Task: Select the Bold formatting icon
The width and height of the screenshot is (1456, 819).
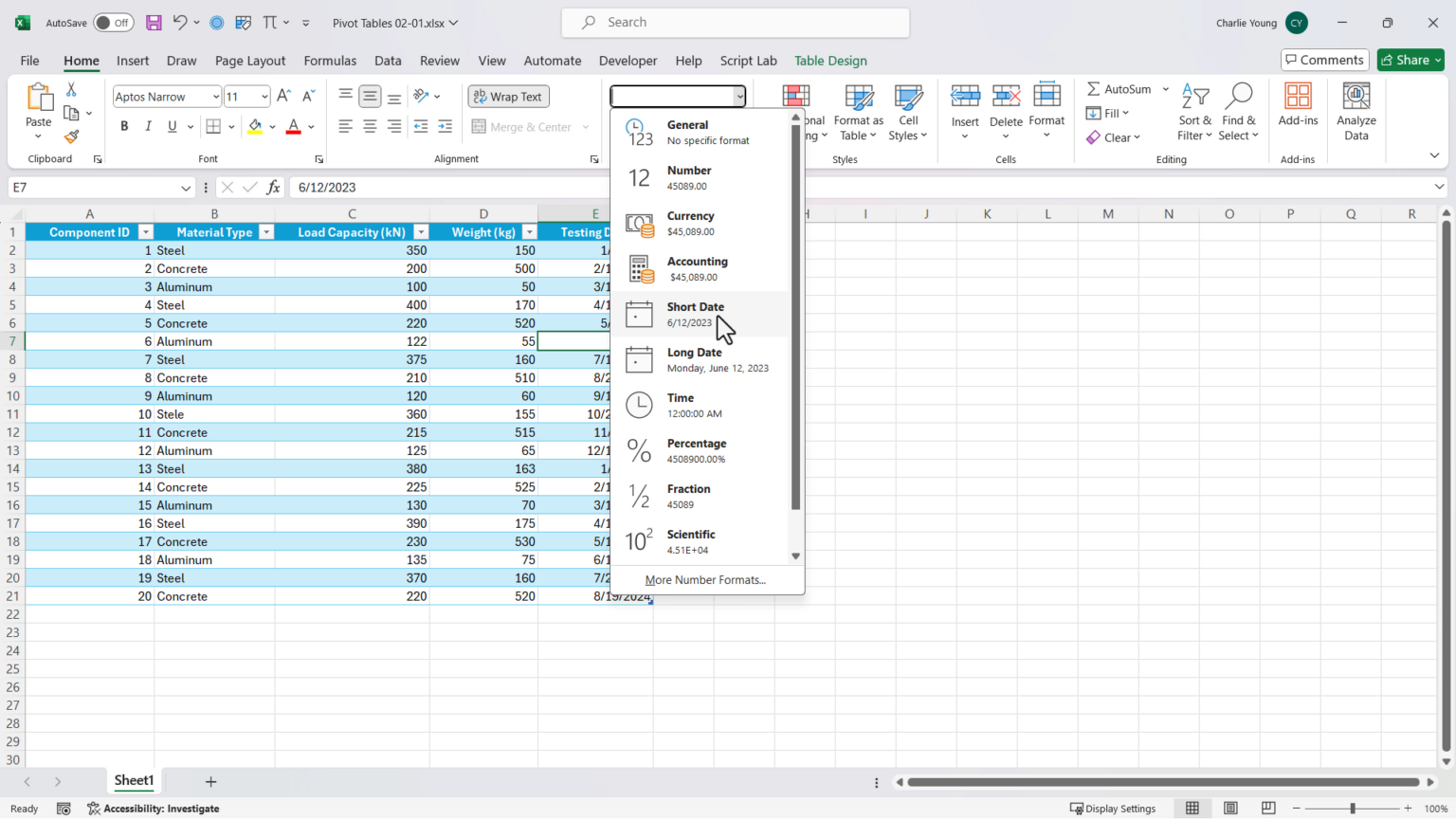Action: click(123, 125)
